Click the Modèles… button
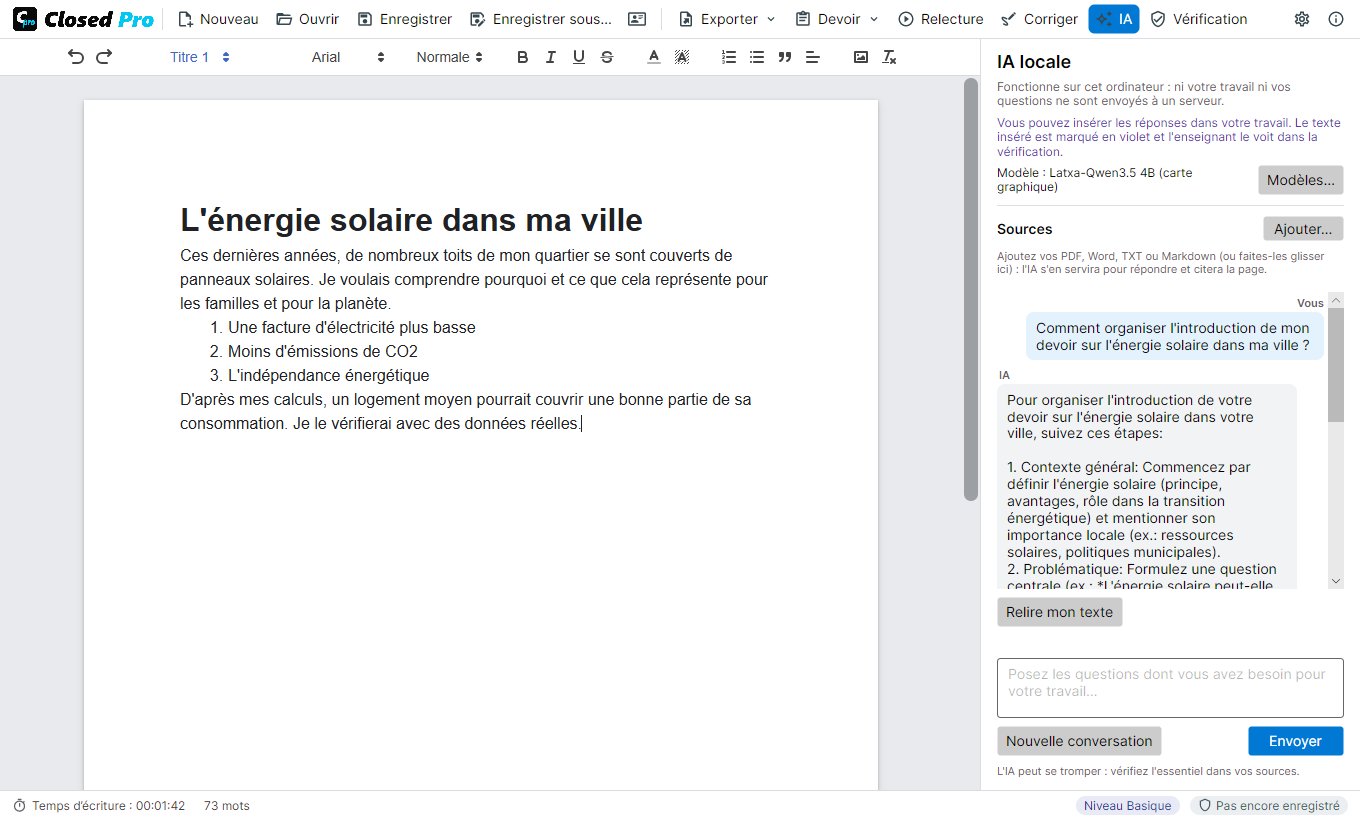 point(1300,180)
